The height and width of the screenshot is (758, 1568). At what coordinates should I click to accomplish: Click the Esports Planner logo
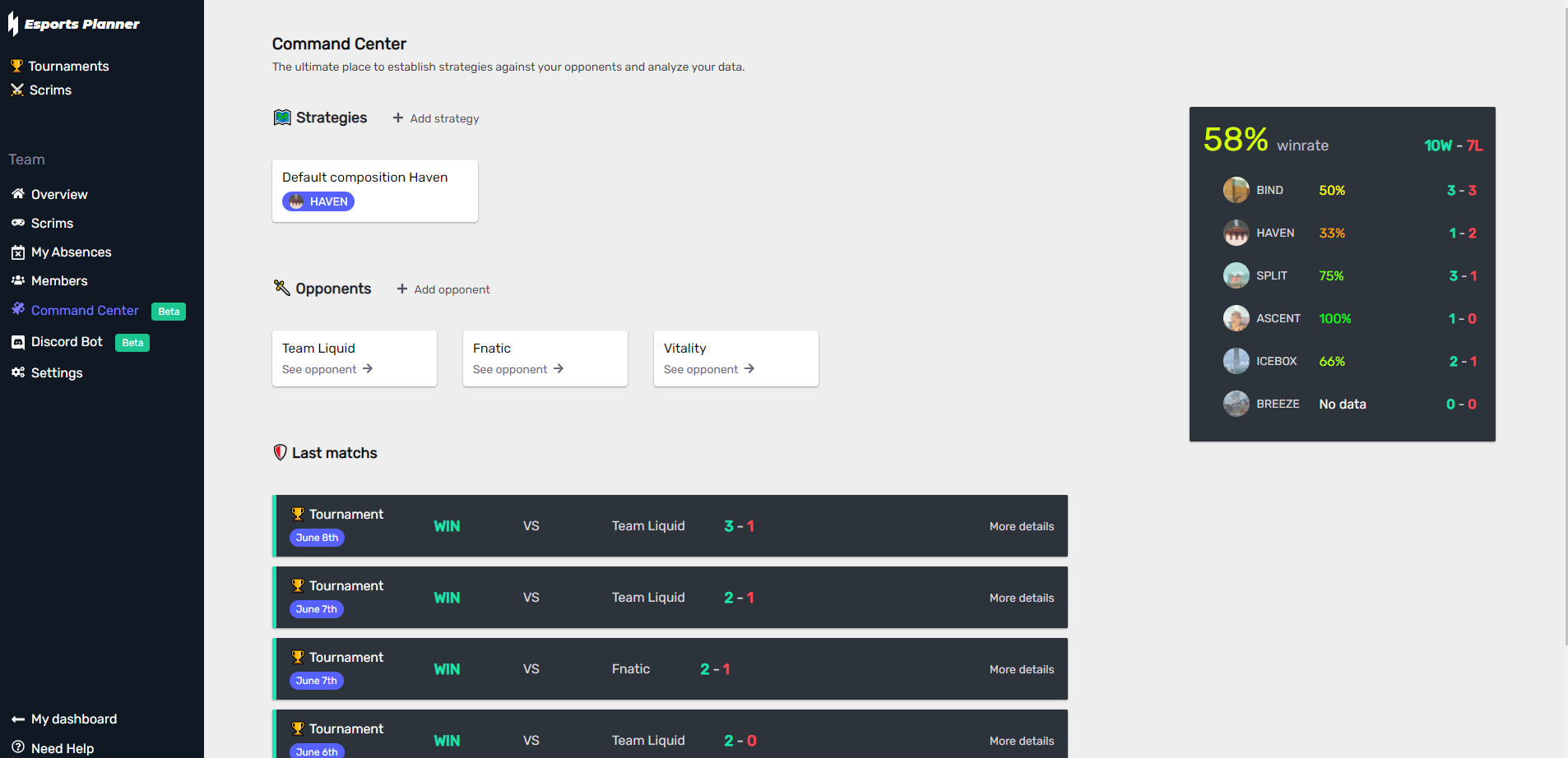pos(73,24)
